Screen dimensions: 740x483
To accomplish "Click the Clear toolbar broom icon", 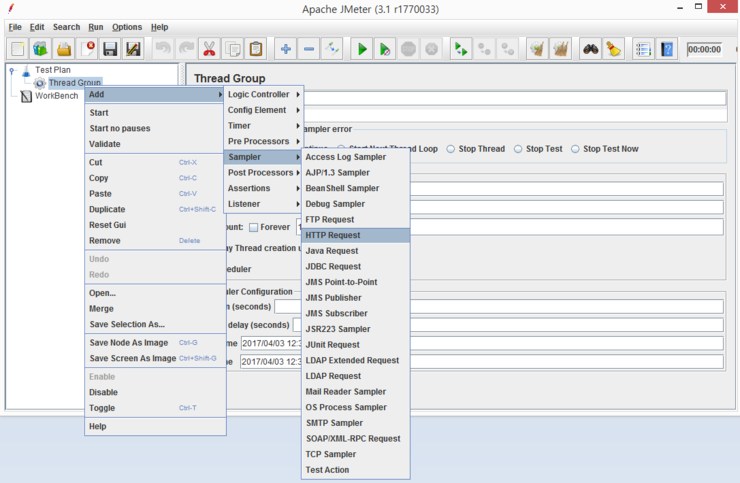I will point(537,49).
